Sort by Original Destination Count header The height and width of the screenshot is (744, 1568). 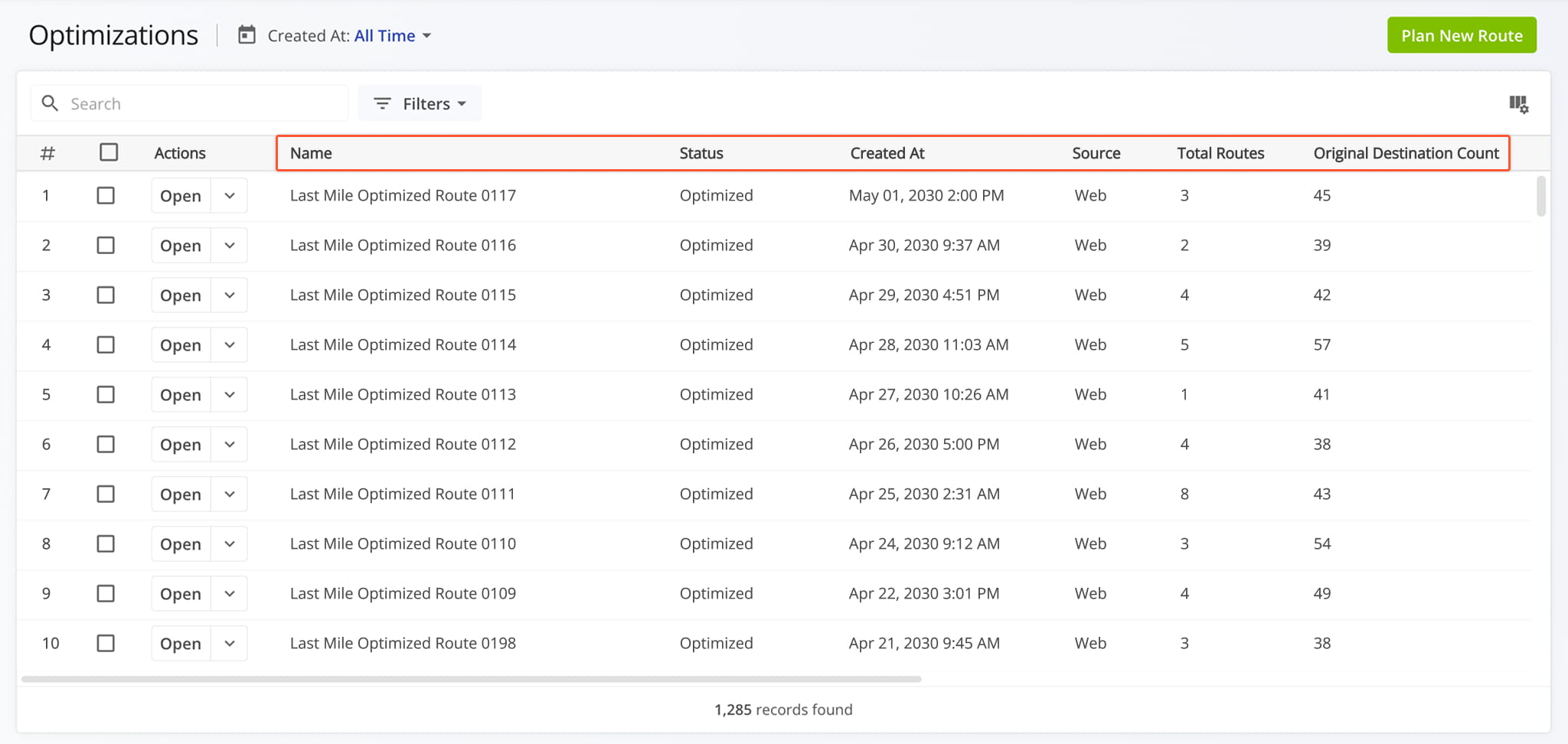(1406, 153)
